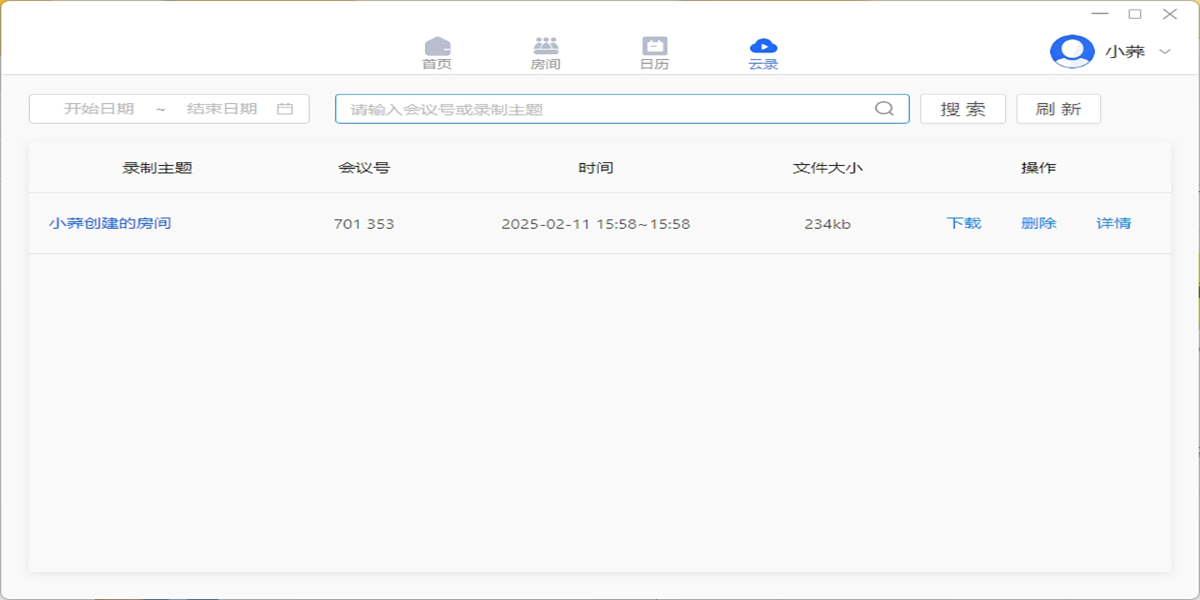The width and height of the screenshot is (1200, 600).
Task: Open the 小莽创建的房间 recording link
Action: (110, 223)
